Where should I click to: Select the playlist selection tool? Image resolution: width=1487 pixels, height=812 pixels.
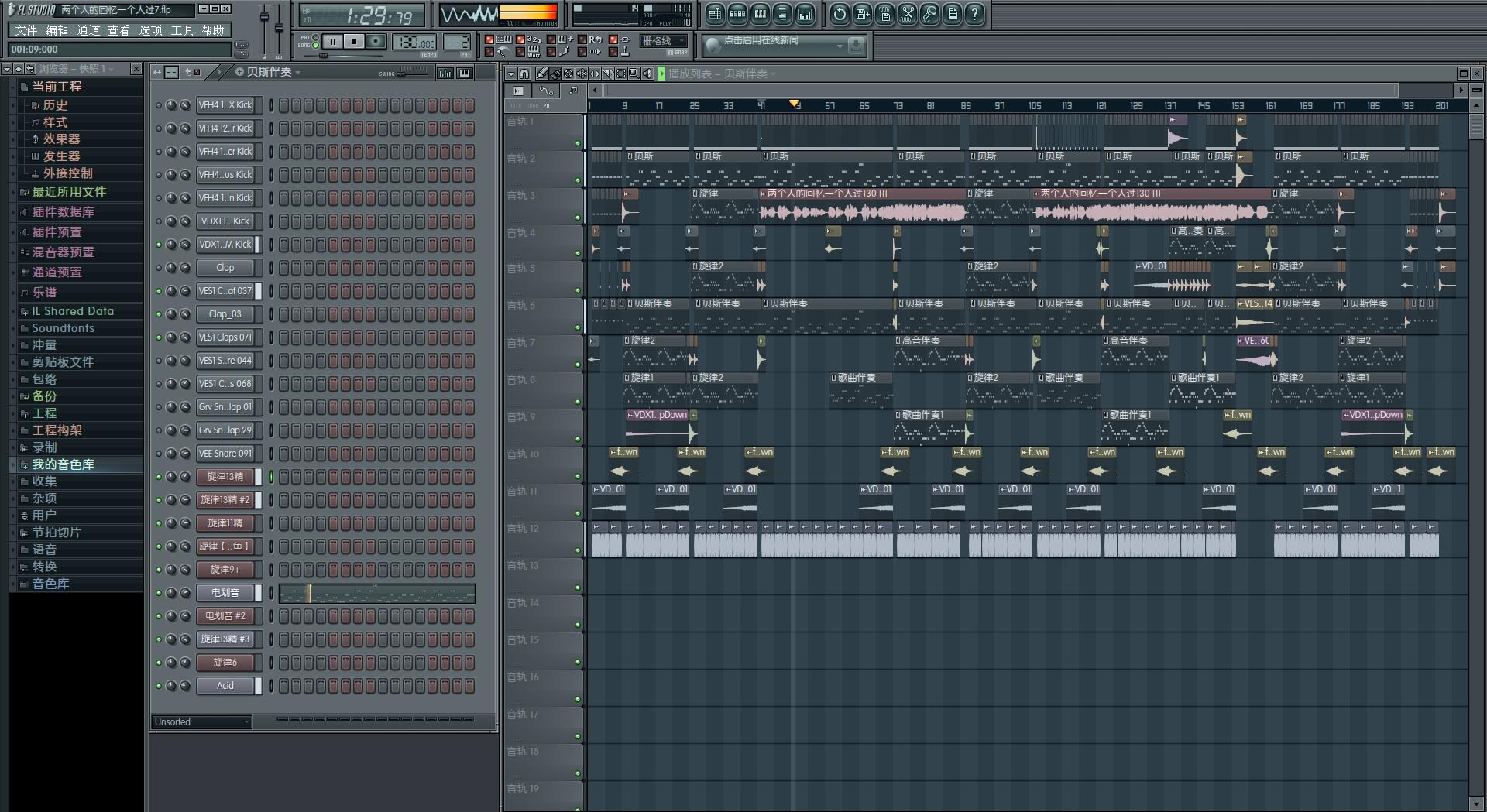point(622,74)
